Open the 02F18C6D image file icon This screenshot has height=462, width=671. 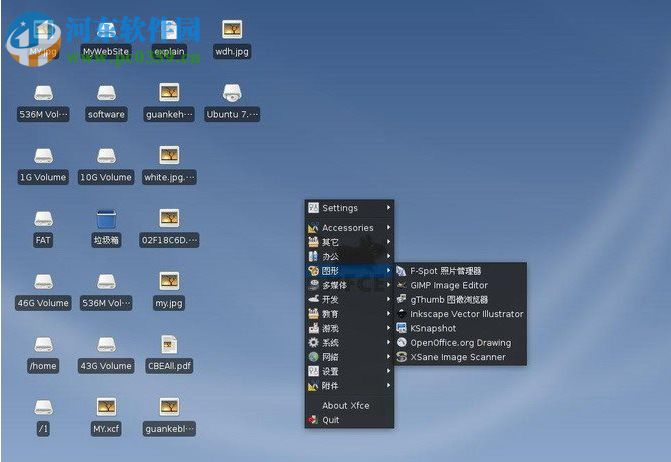169,219
